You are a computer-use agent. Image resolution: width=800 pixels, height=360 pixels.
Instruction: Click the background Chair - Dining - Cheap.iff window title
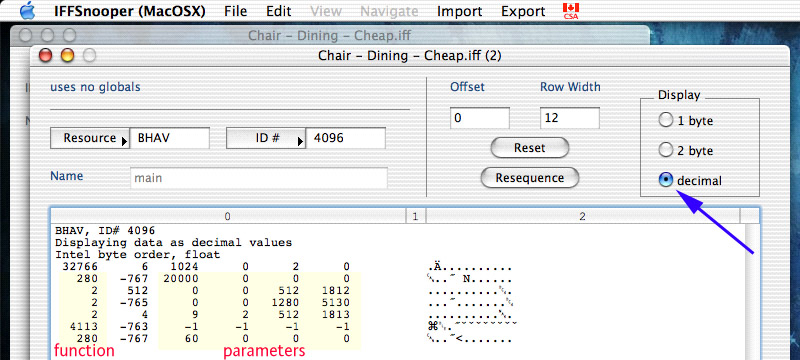click(x=329, y=36)
